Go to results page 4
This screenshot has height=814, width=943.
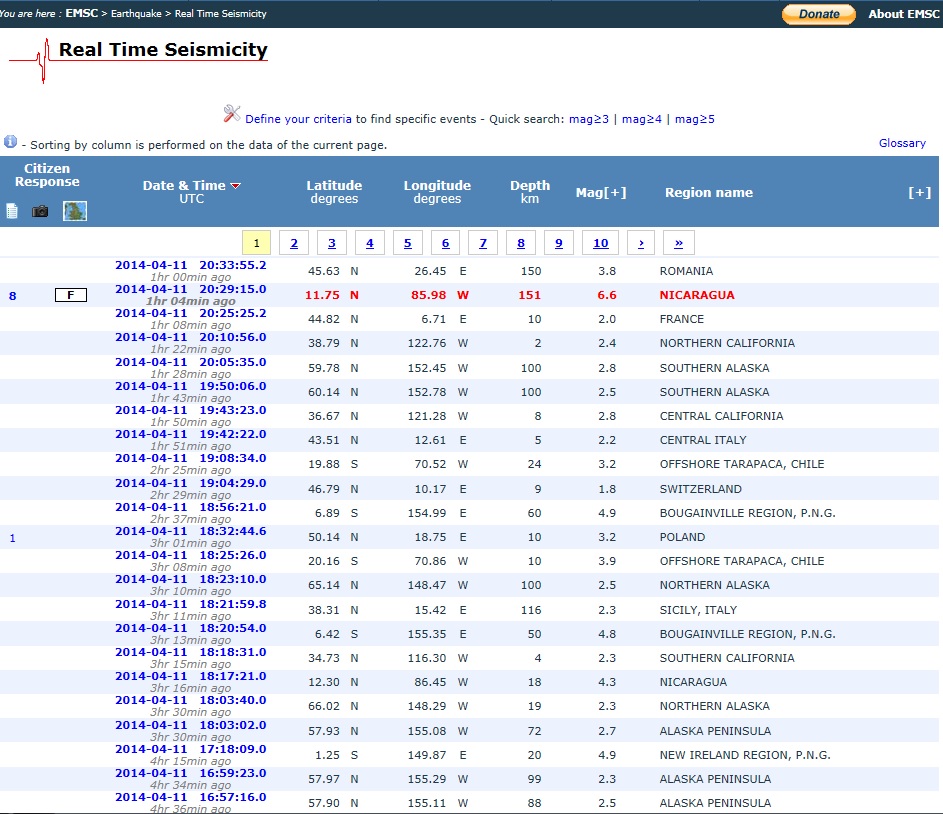[x=370, y=243]
